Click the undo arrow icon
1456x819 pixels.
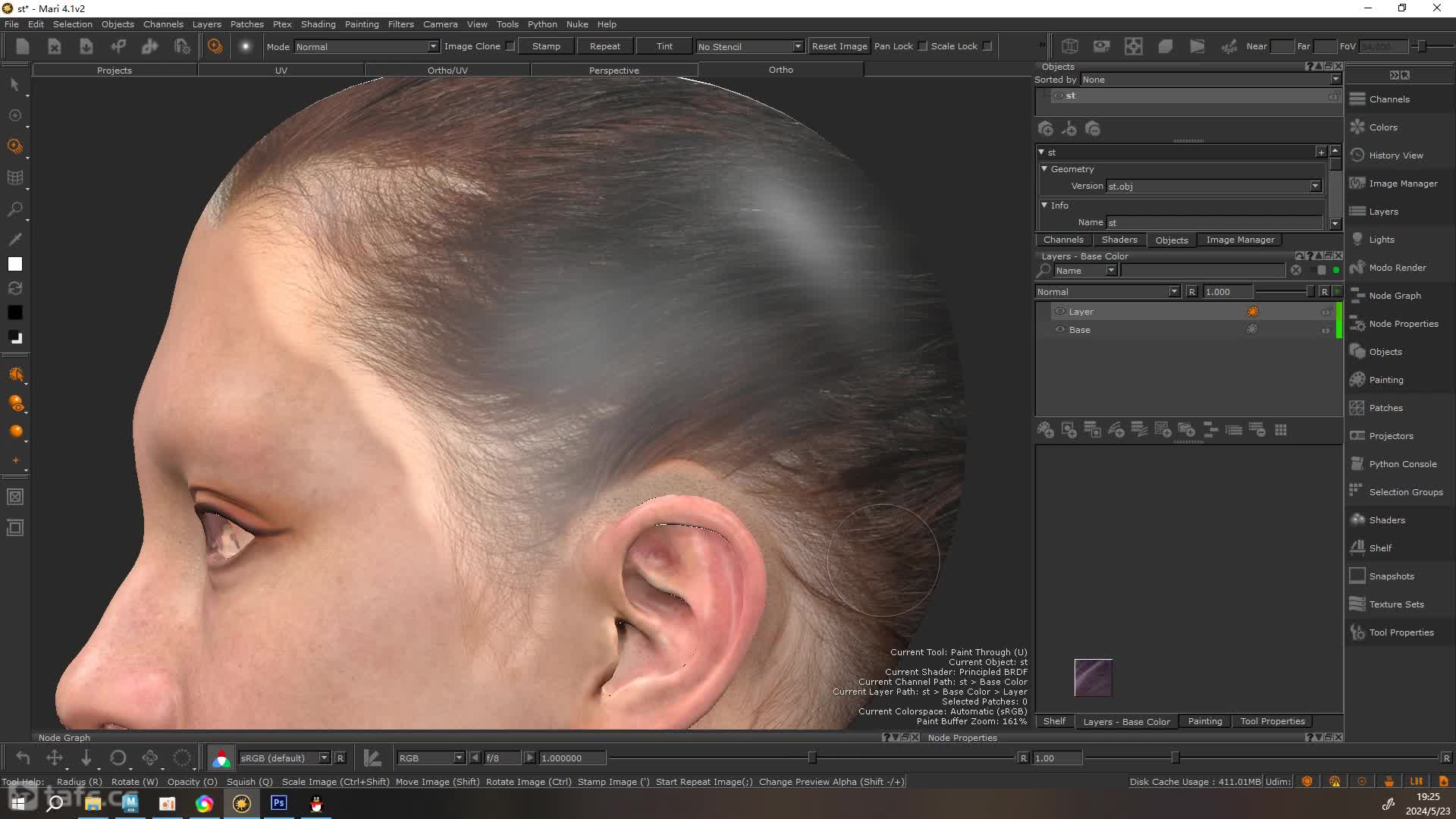click(x=23, y=758)
